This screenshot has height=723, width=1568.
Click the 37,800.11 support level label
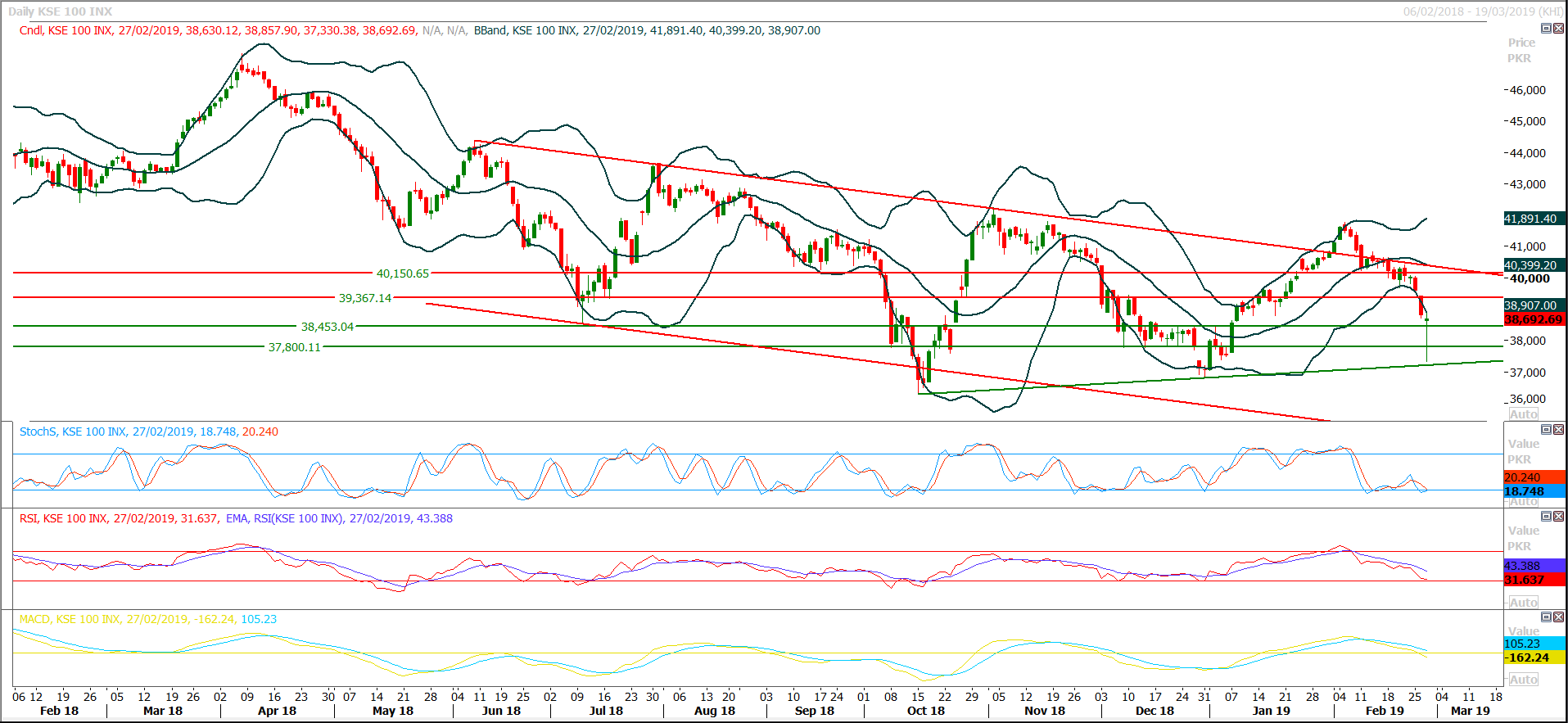[295, 347]
